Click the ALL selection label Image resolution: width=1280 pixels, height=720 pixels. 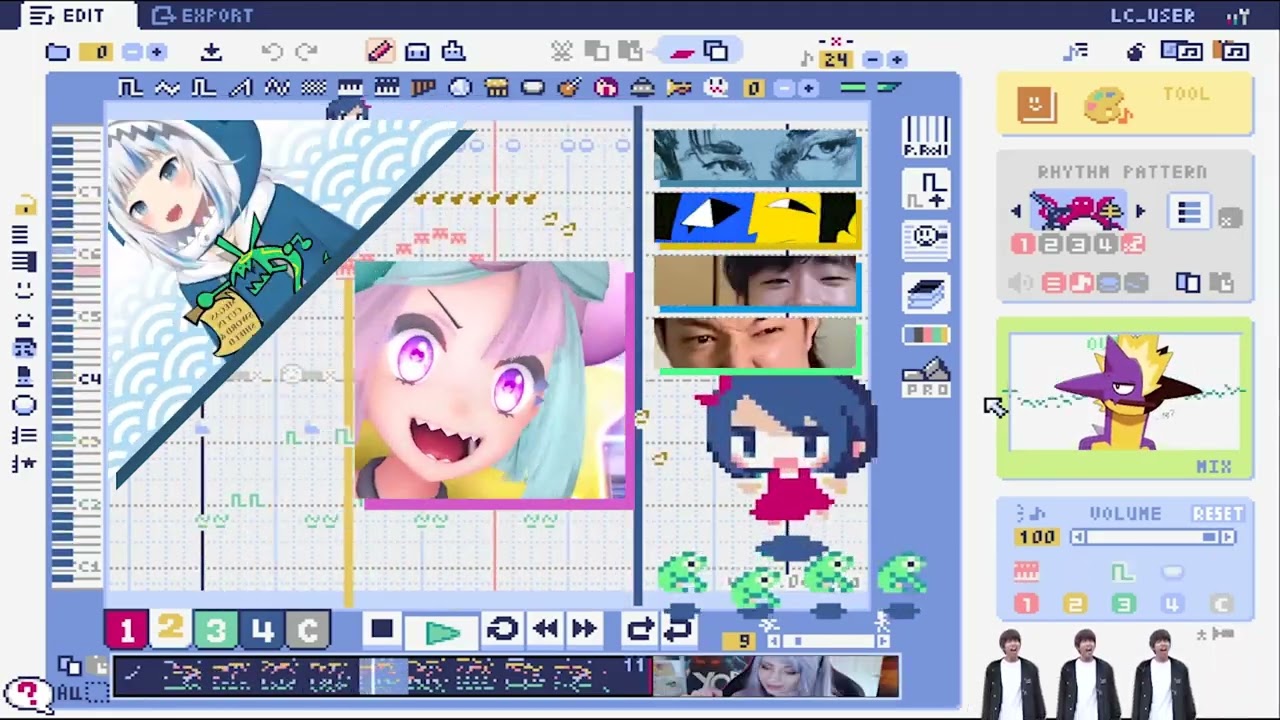68,692
